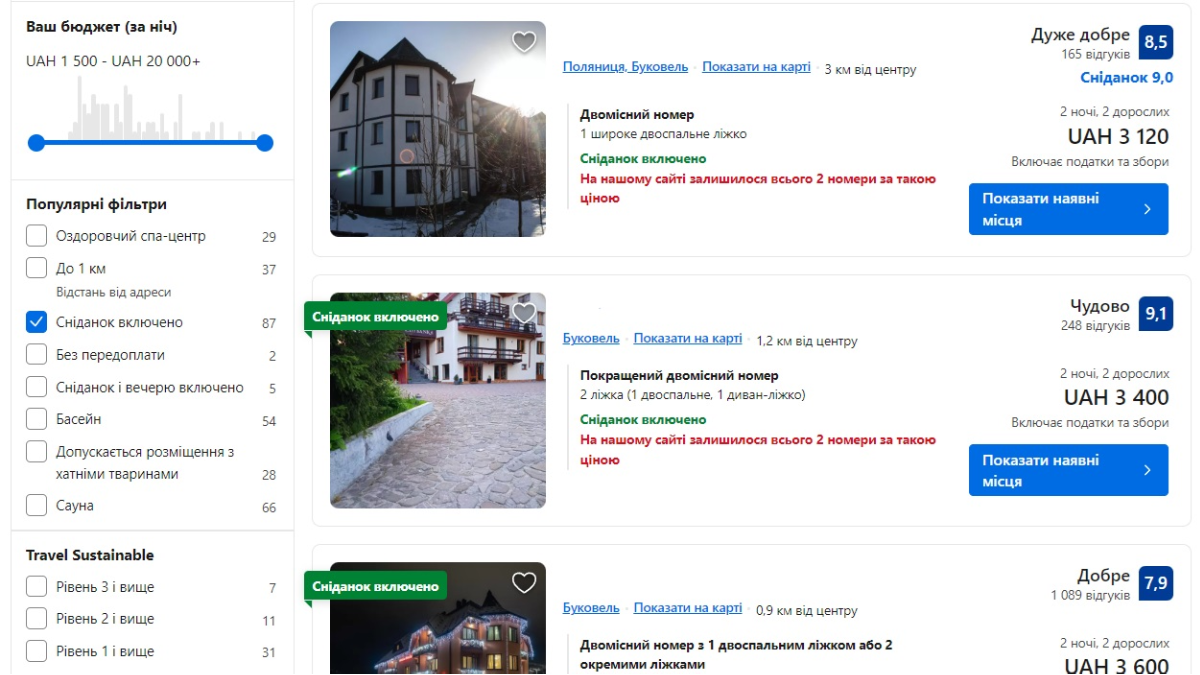The height and width of the screenshot is (675, 1200).
Task: Enable the Басейн filter checkbox
Action: tap(37, 419)
